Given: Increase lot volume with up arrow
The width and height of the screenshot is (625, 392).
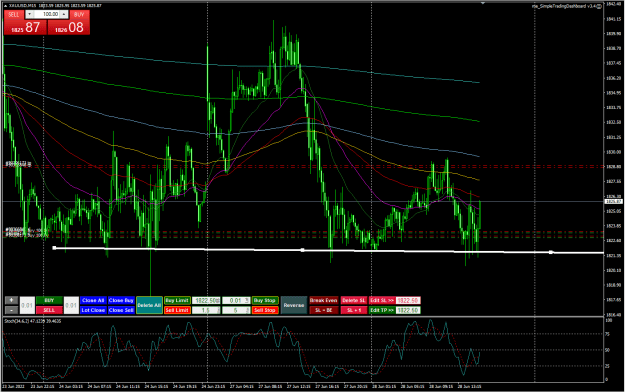Looking at the screenshot, I should pyautogui.click(x=64, y=14).
